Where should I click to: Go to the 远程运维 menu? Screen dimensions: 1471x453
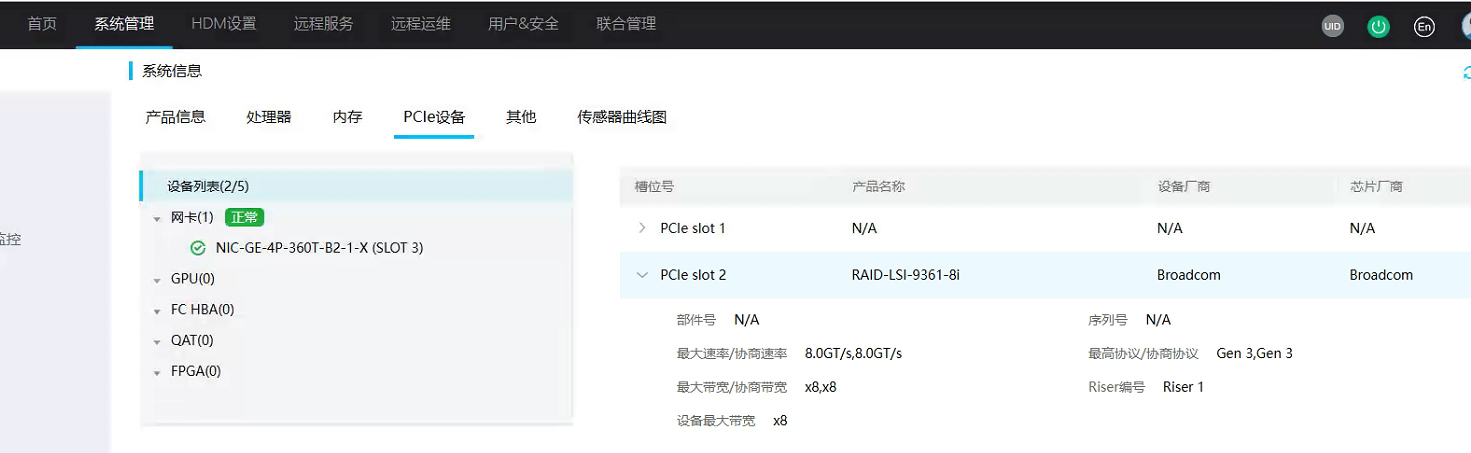click(420, 24)
